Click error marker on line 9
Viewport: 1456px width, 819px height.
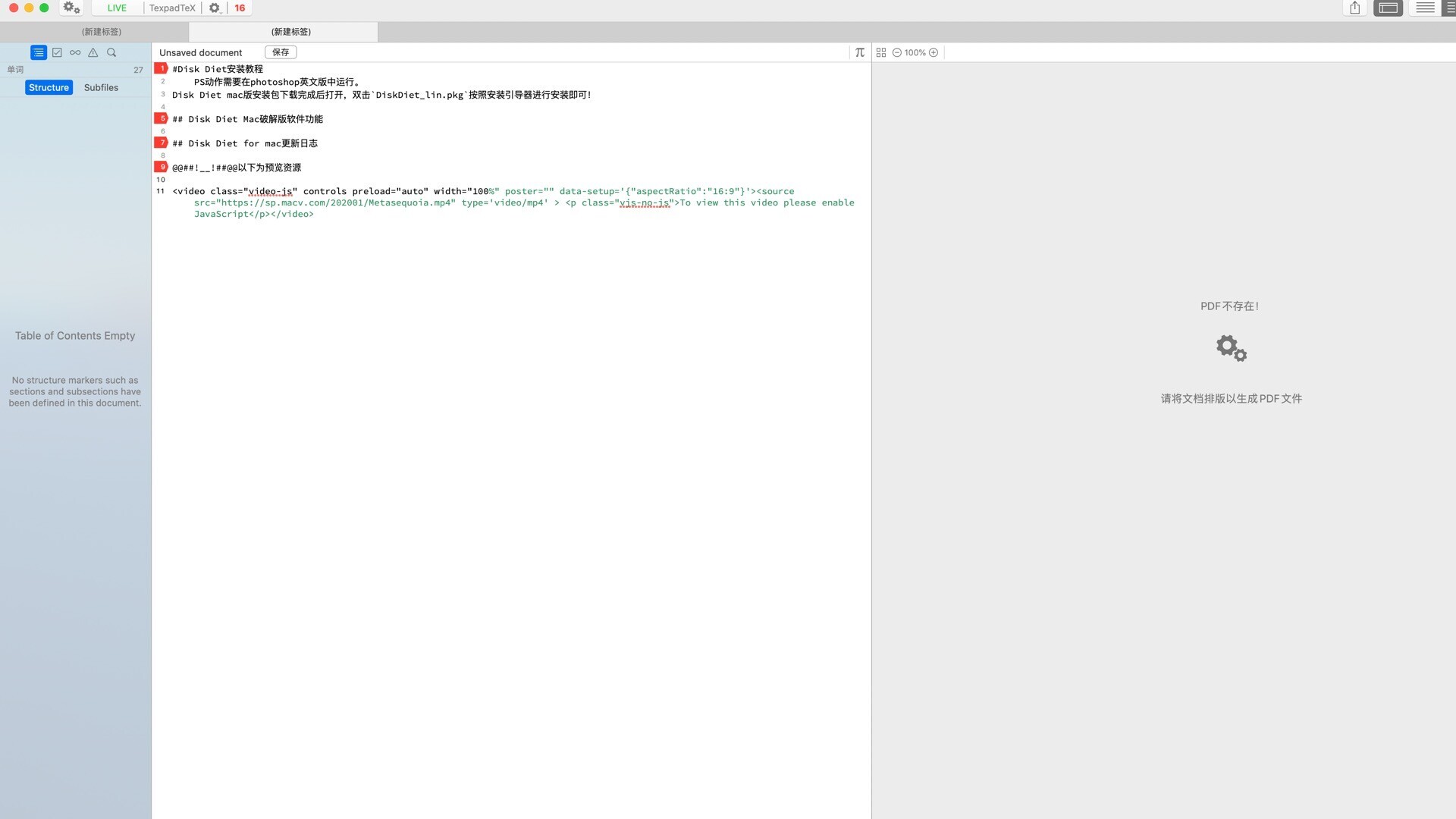161,167
